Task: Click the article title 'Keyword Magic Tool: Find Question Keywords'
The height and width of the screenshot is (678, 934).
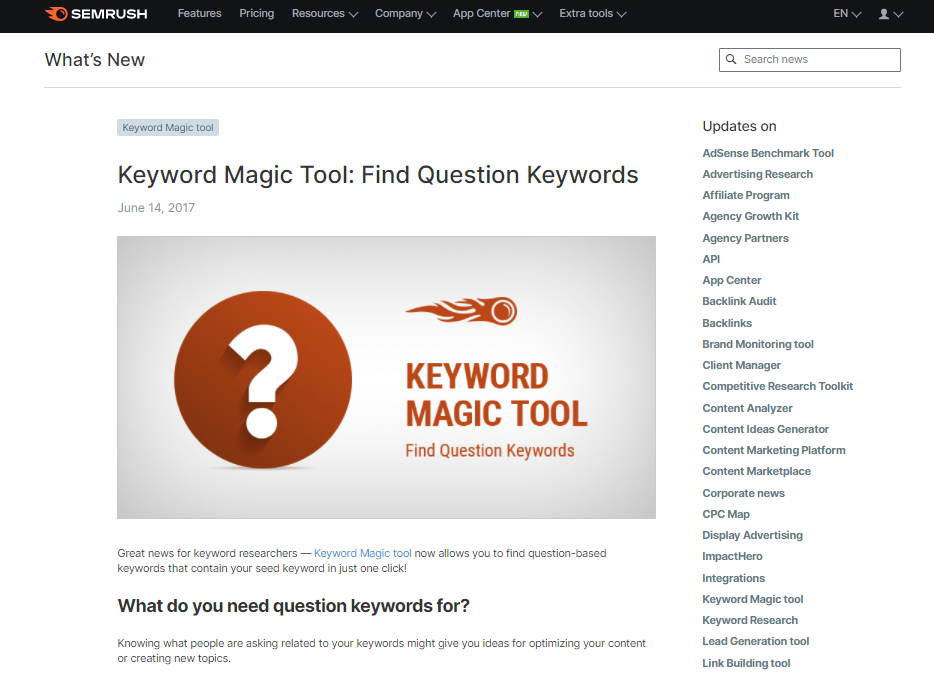Action: pos(378,175)
